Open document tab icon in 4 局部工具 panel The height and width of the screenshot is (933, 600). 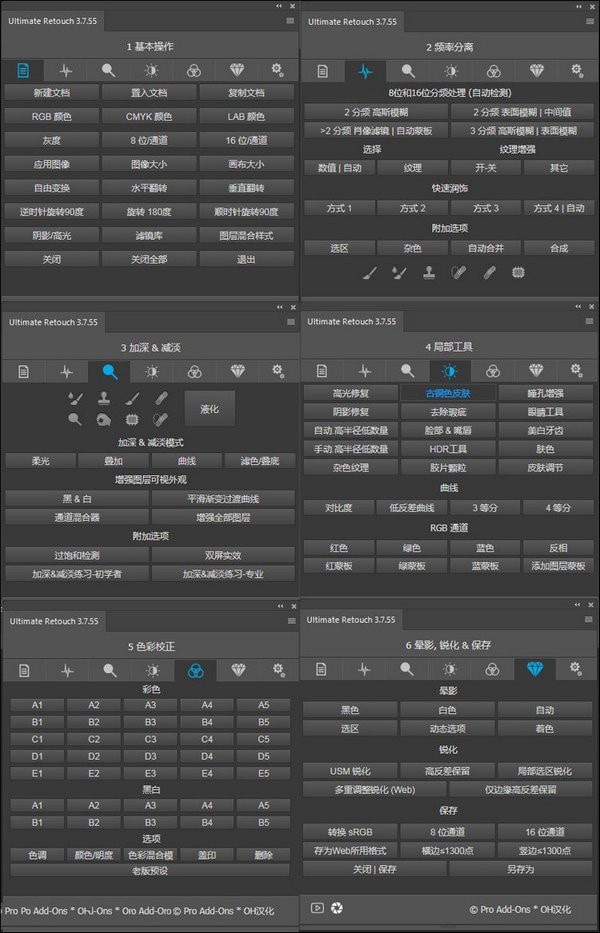tap(322, 371)
